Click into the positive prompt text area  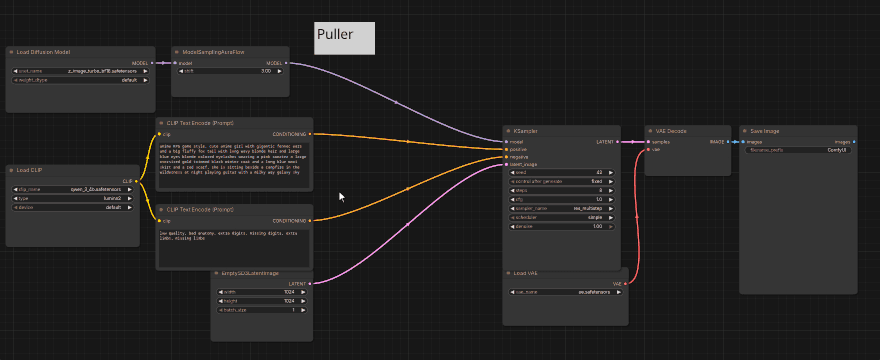tap(234, 165)
